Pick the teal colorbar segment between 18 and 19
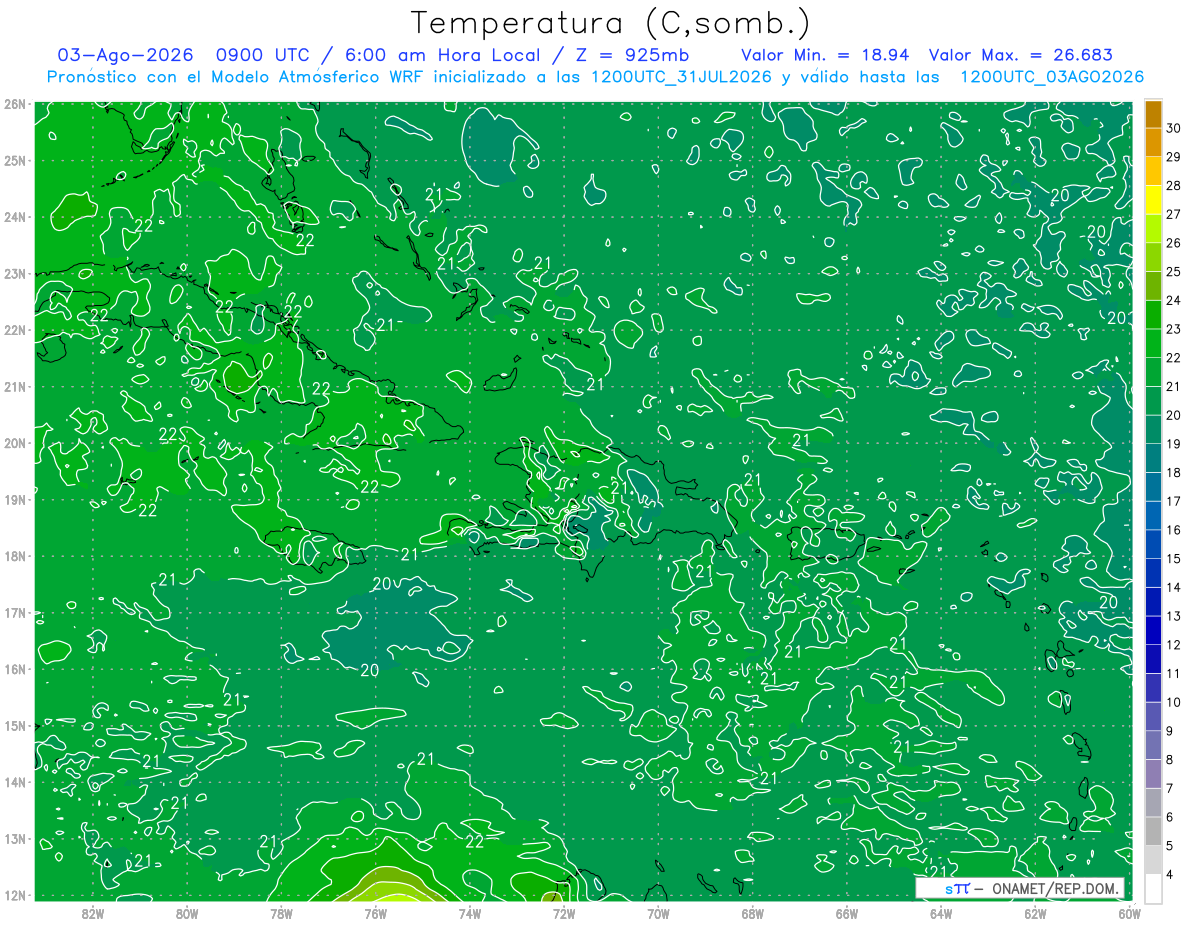This screenshot has height=927, width=1200. point(1153,458)
